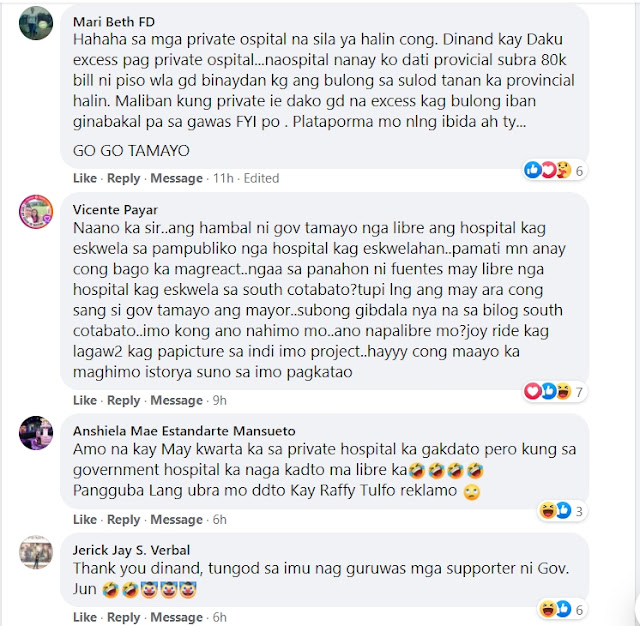Open Jerick Jay S. Verbal's name link
This screenshot has height=626, width=640.
[x=131, y=550]
